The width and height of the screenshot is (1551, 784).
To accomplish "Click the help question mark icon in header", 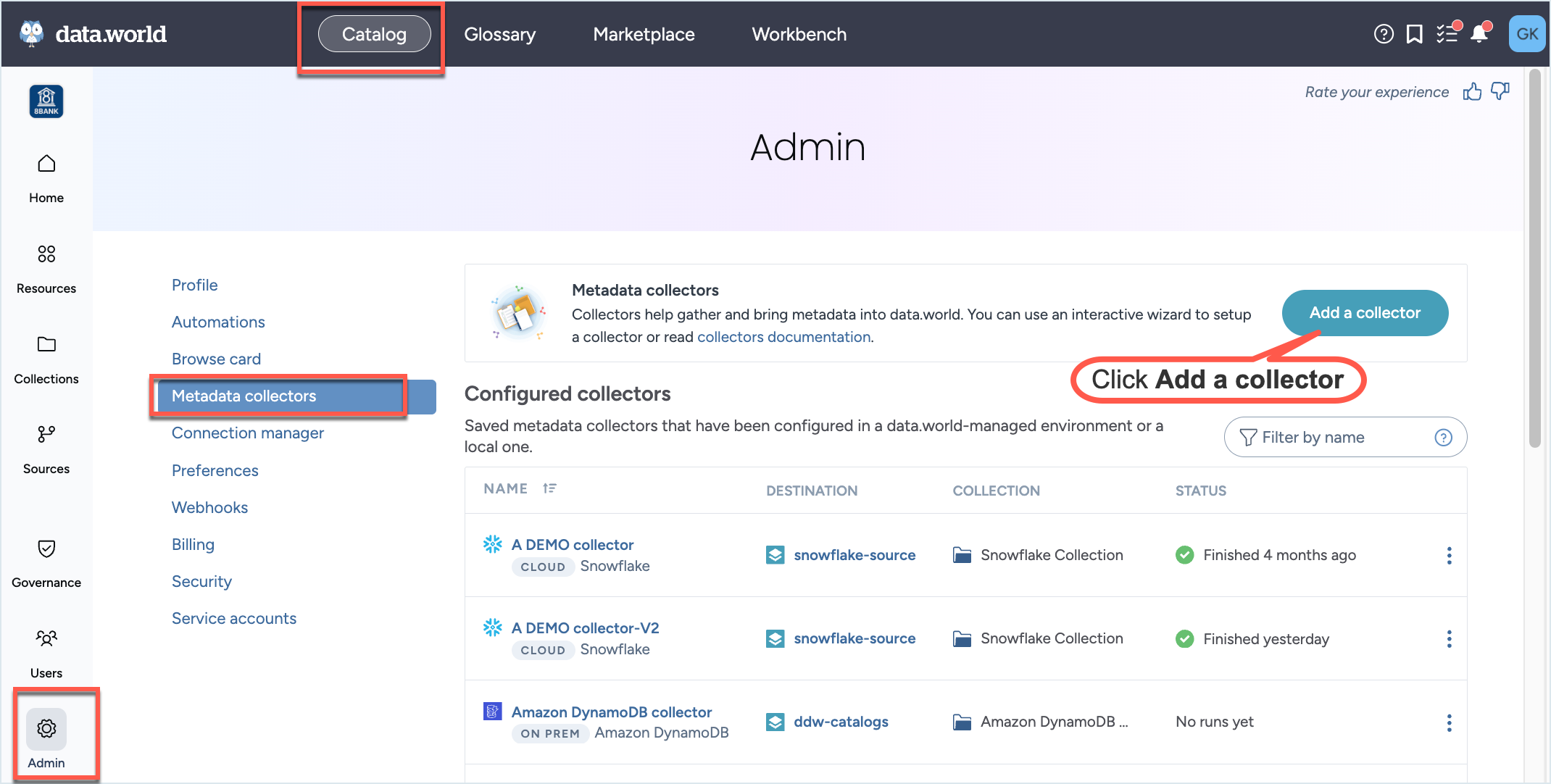I will (x=1383, y=34).
